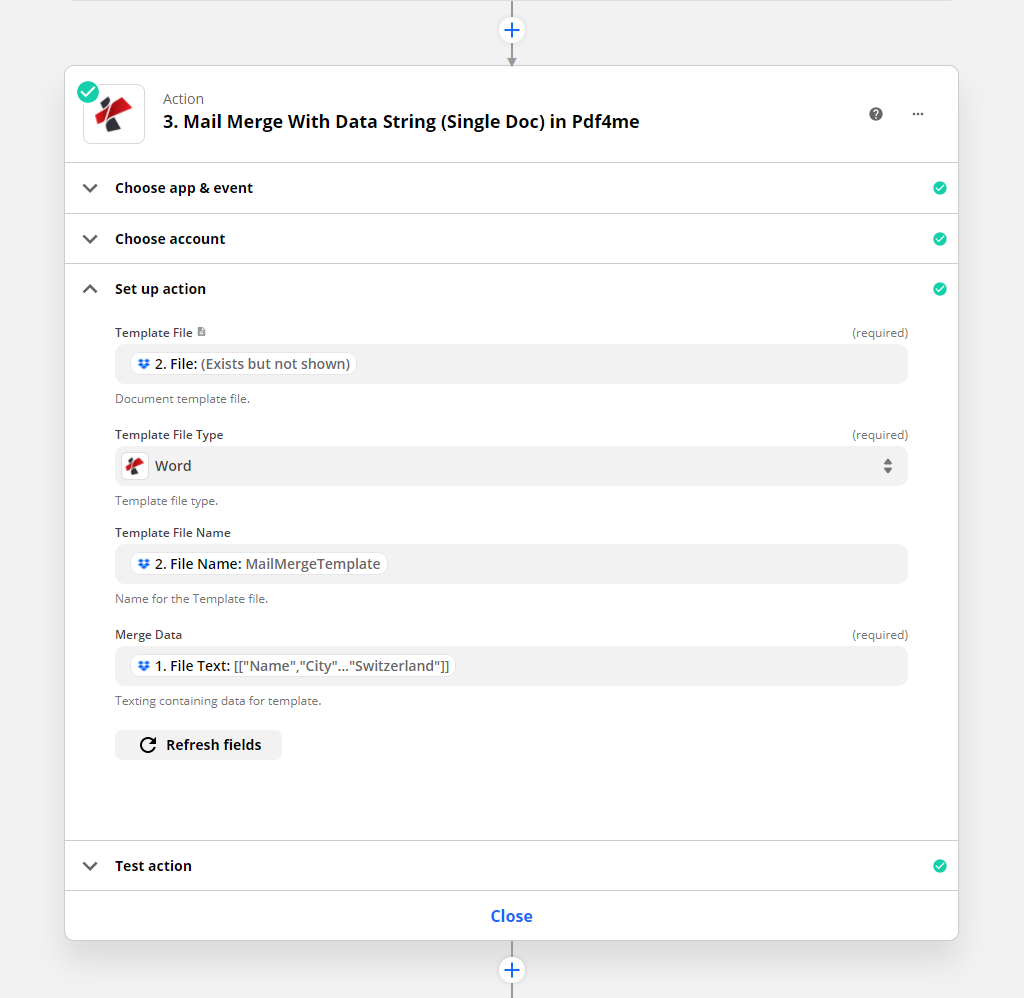1024x998 pixels.
Task: Click green checkmark on Choose app & event
Action: pos(940,188)
